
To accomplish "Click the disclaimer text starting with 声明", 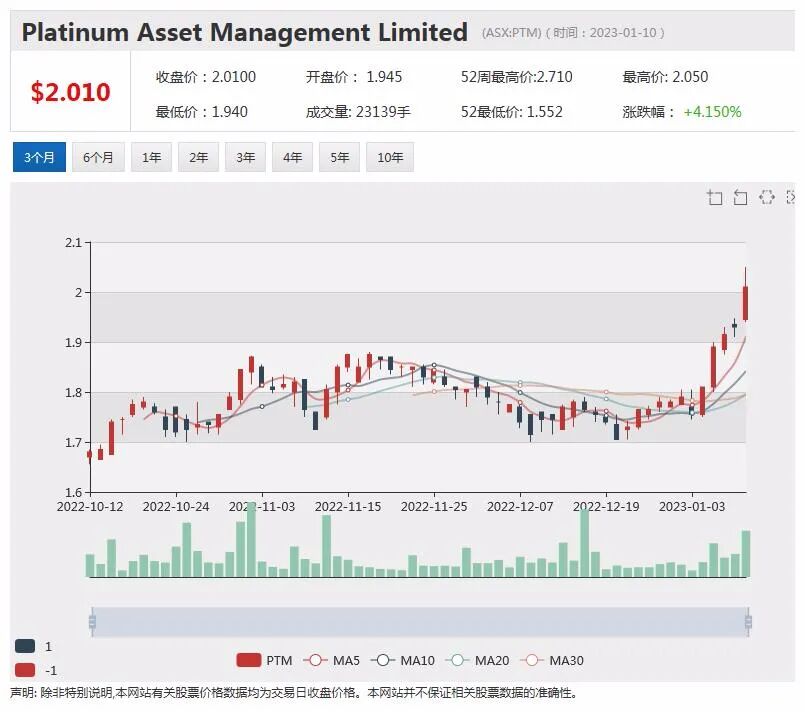I will pyautogui.click(x=294, y=693).
